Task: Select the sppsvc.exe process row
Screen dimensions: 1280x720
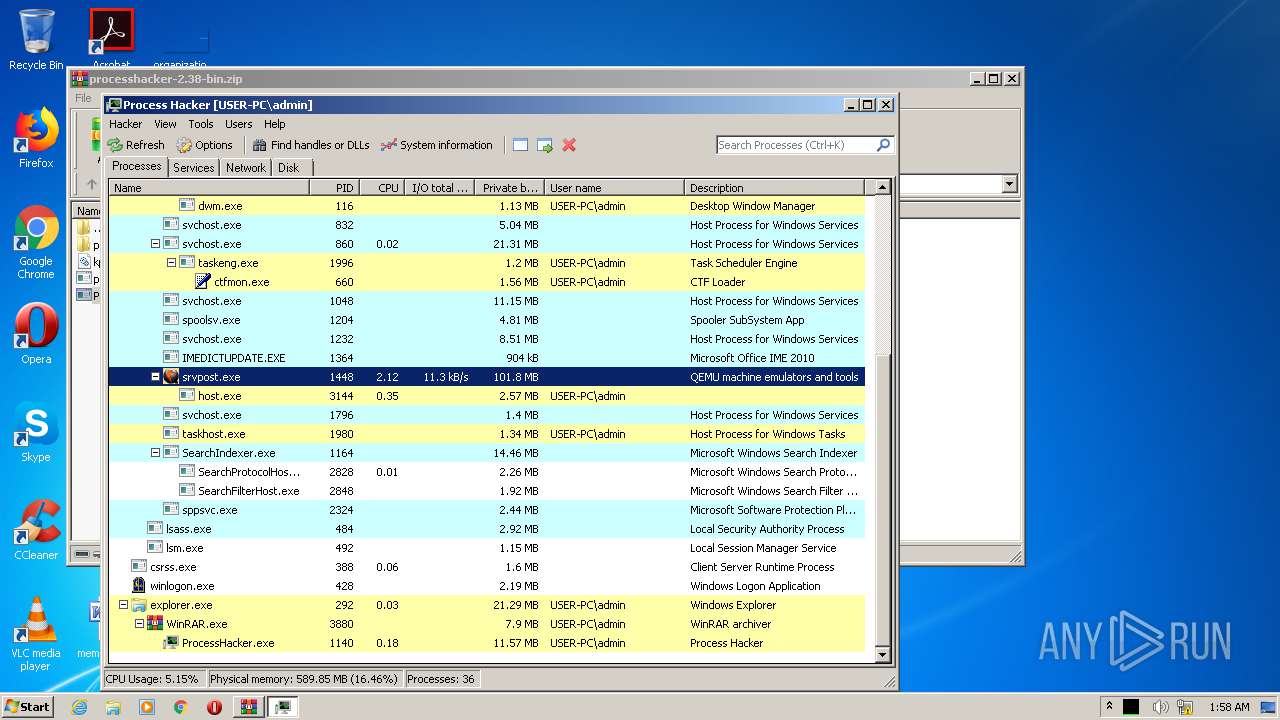Action: 486,510
